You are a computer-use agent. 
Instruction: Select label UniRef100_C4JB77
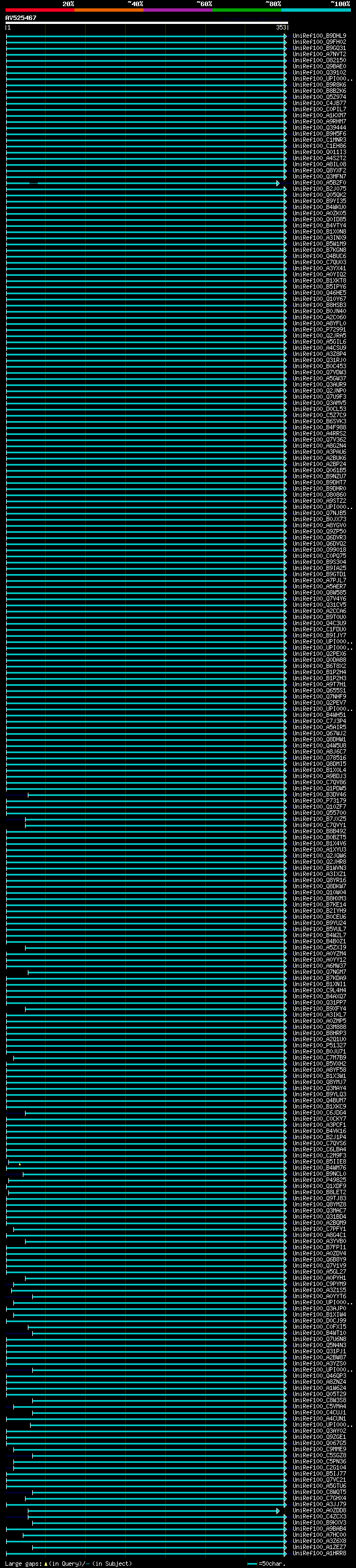click(319, 103)
